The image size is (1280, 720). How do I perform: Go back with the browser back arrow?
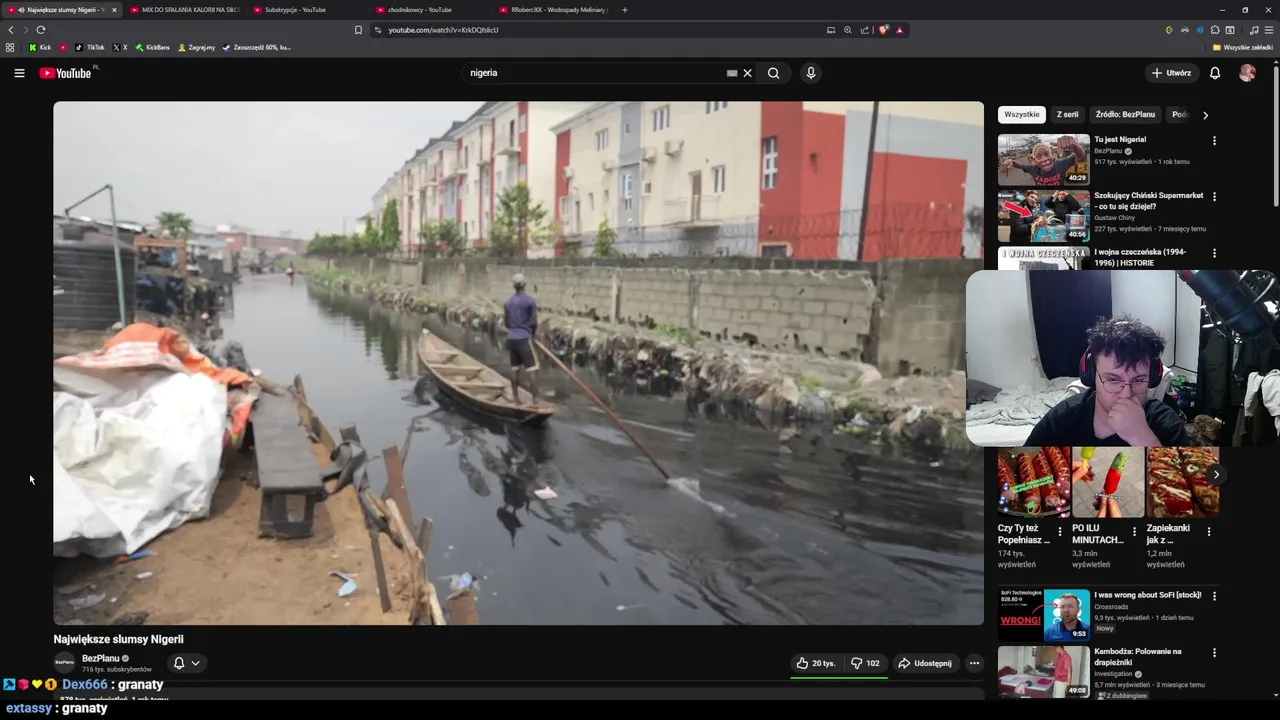coord(11,30)
